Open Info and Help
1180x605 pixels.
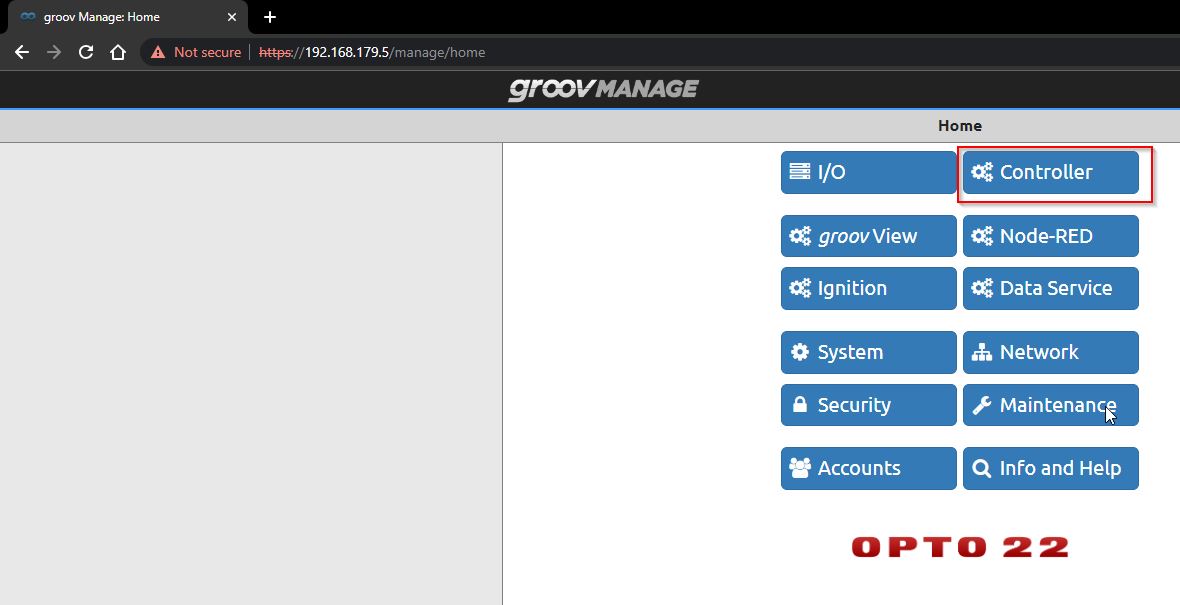coord(1051,468)
